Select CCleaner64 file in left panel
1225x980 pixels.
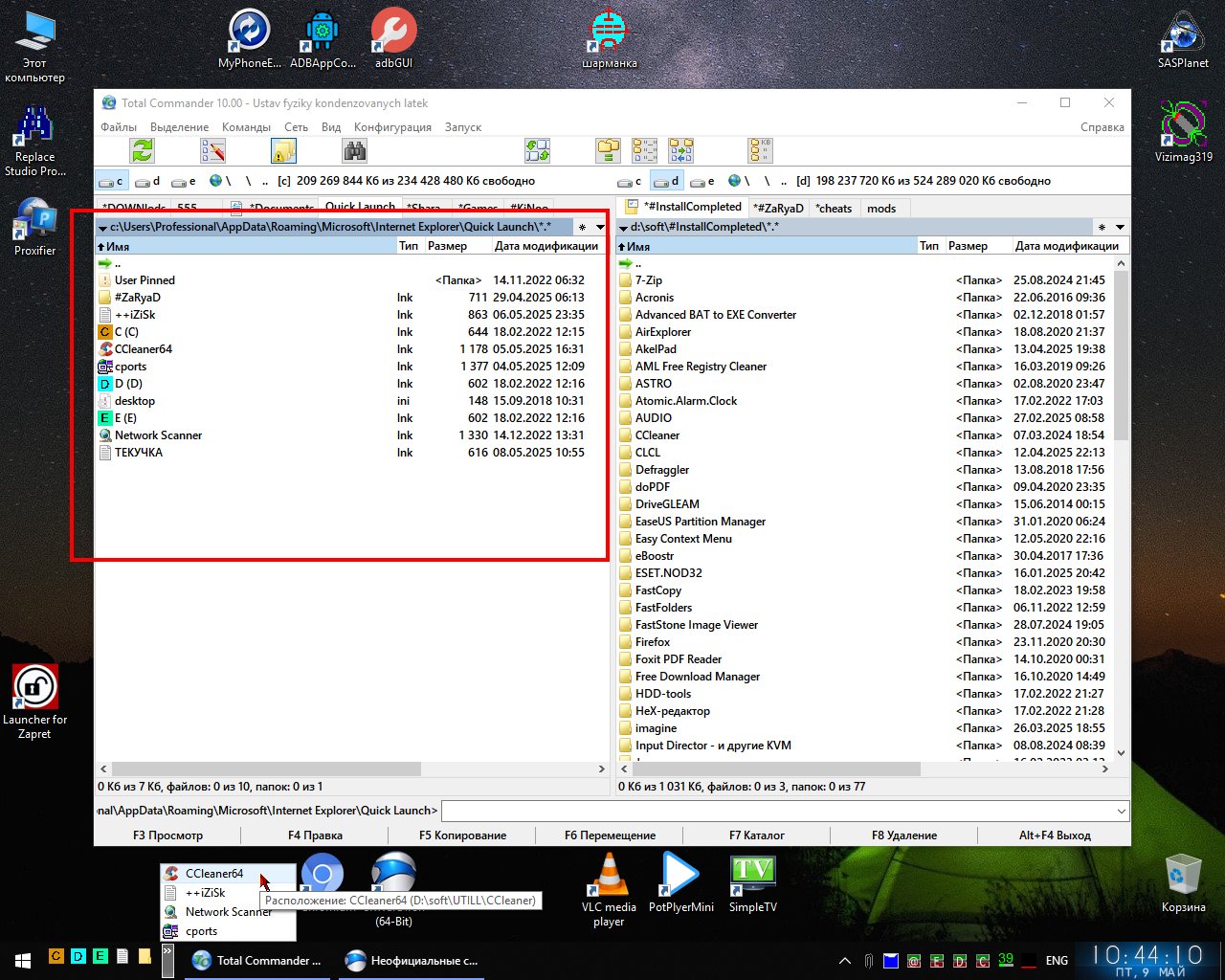coord(352,349)
